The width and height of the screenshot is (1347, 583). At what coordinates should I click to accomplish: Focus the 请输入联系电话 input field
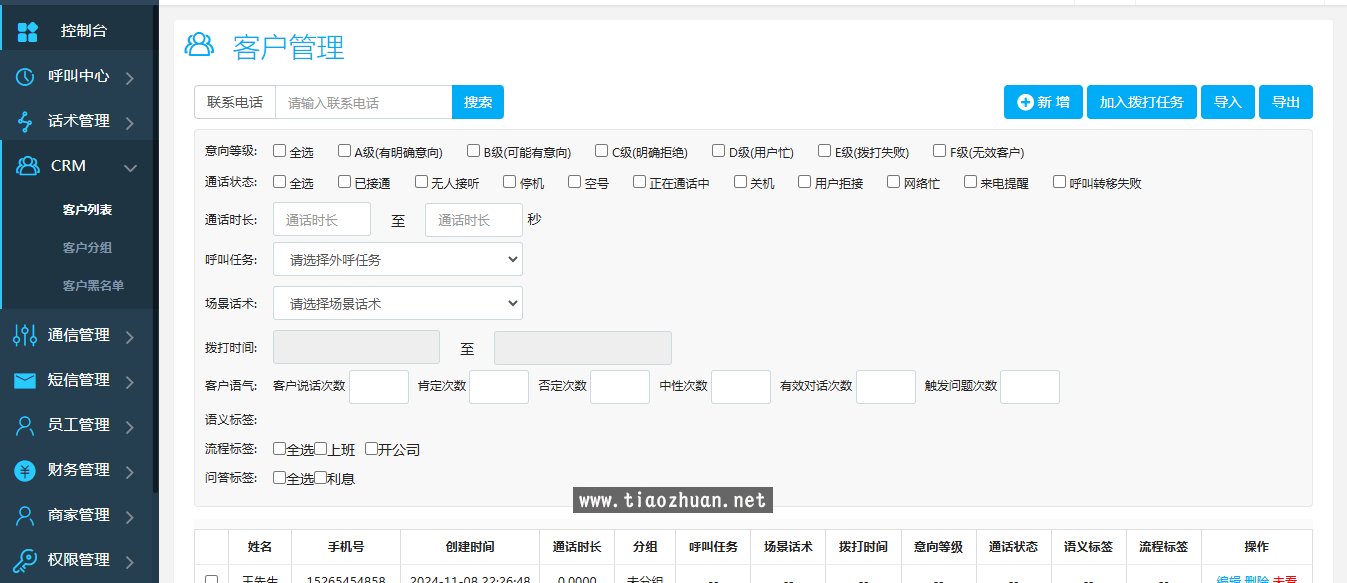click(364, 102)
